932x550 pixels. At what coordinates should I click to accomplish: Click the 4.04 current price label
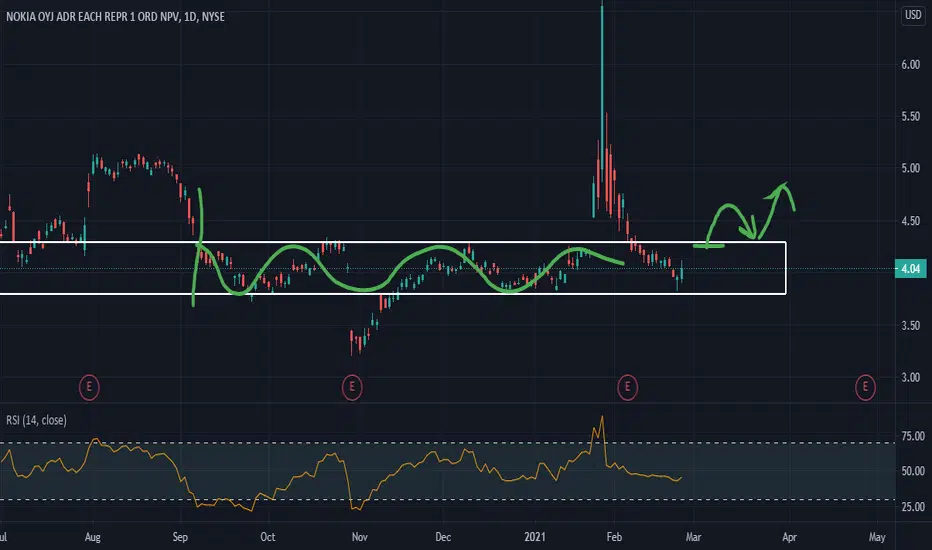click(x=911, y=269)
